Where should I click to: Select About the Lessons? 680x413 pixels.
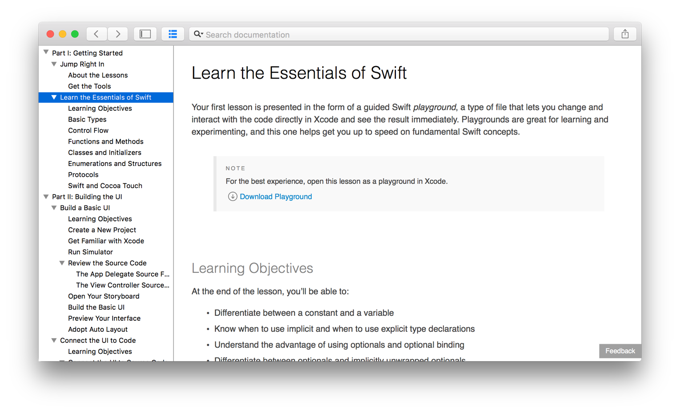tap(98, 75)
